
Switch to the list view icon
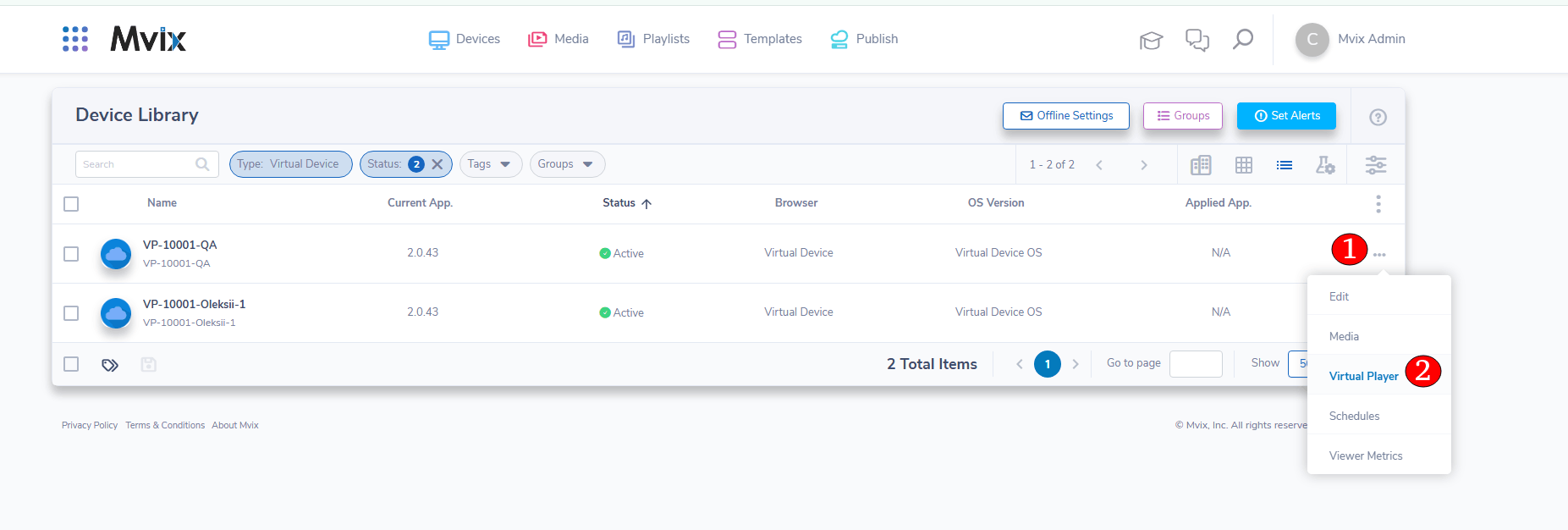coord(1285,165)
